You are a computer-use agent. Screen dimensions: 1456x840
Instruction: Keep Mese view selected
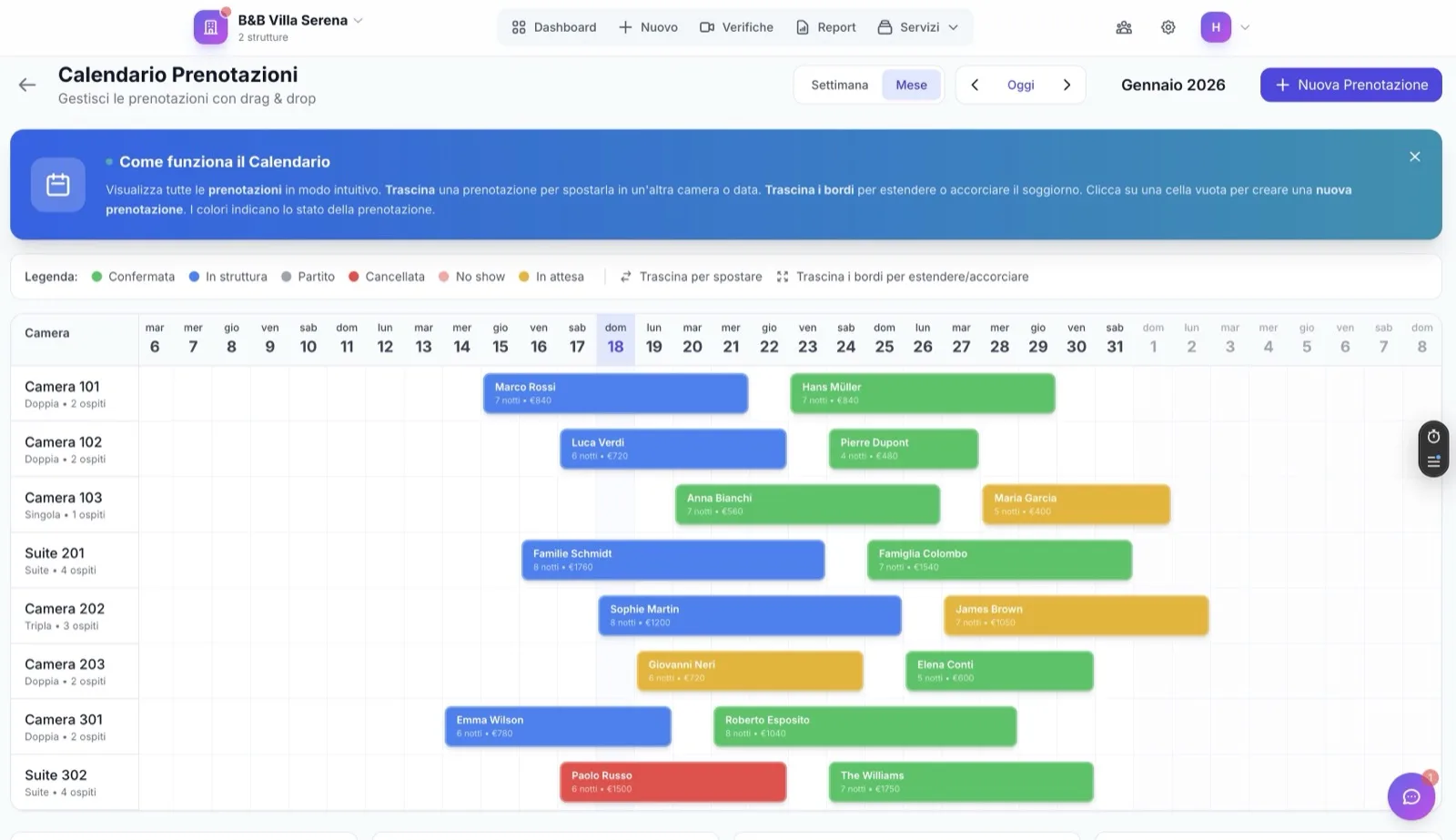(911, 85)
